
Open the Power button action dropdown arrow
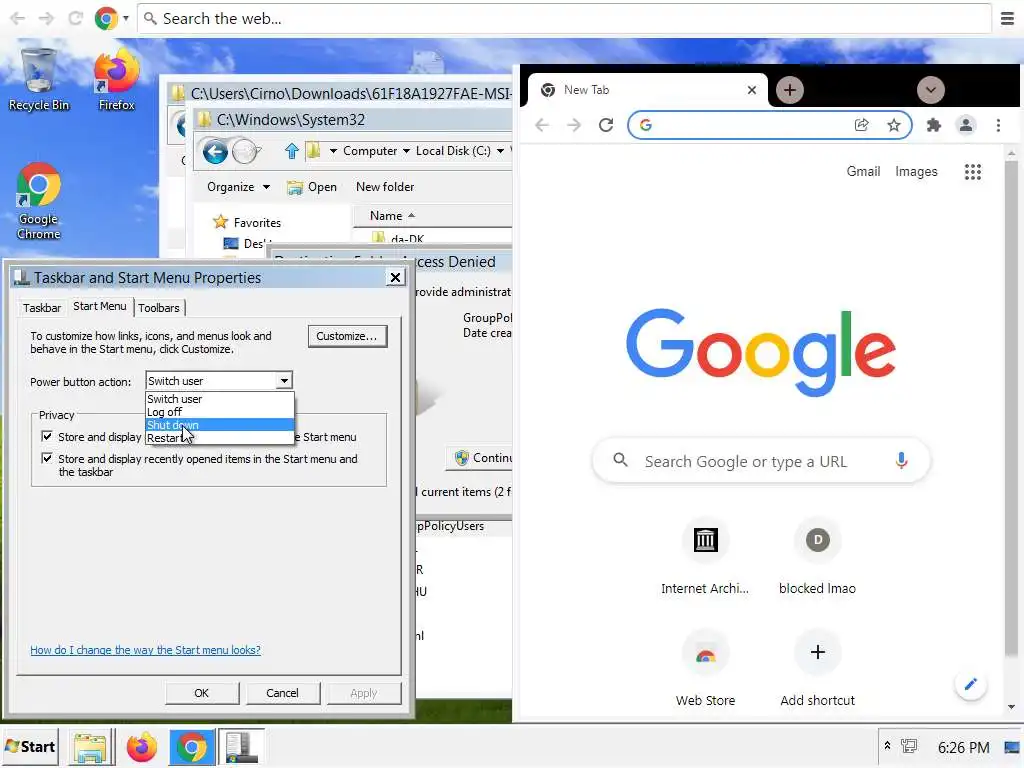(x=284, y=381)
